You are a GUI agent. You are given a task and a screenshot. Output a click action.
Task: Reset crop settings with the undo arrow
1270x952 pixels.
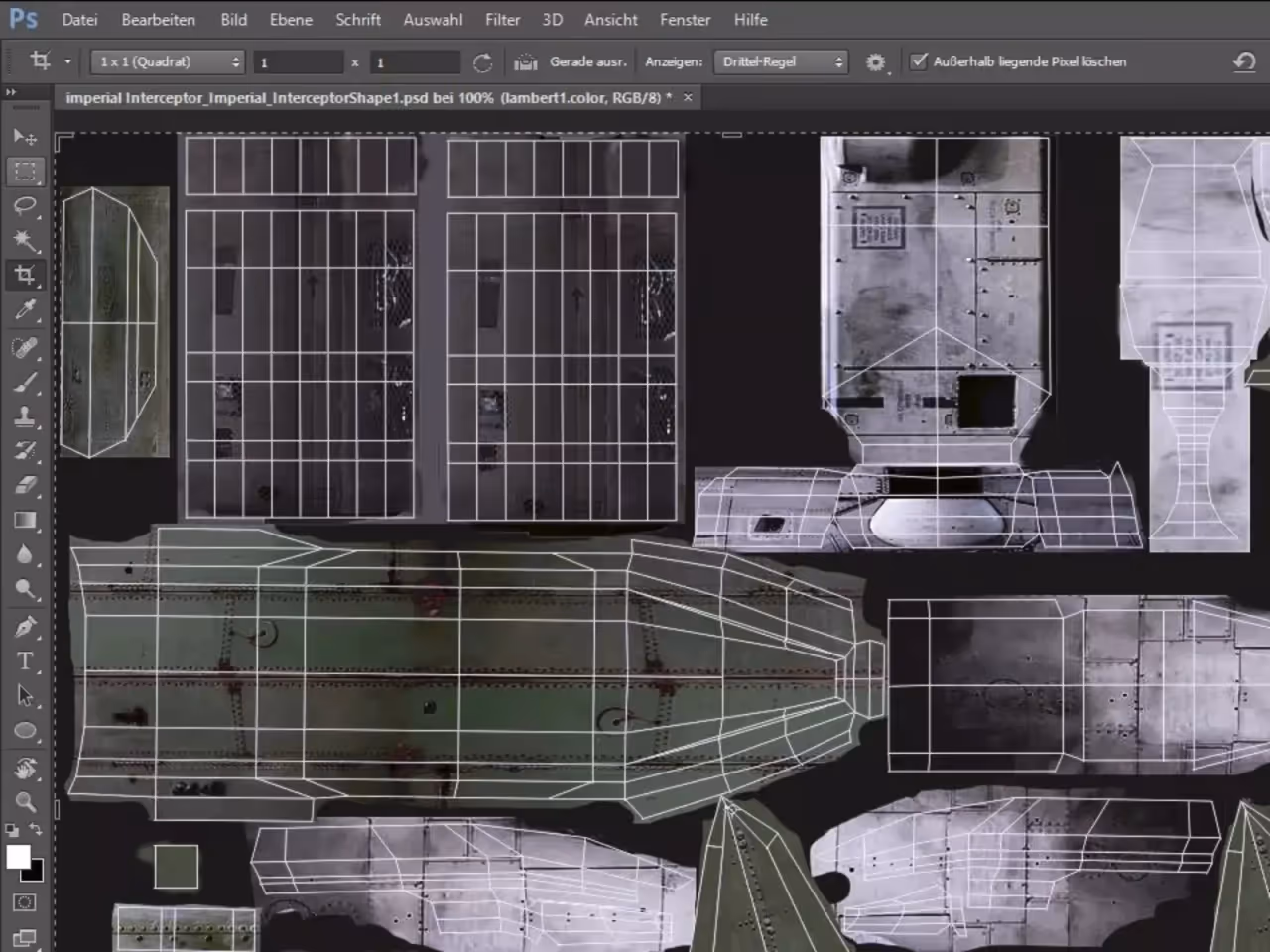(x=1244, y=61)
